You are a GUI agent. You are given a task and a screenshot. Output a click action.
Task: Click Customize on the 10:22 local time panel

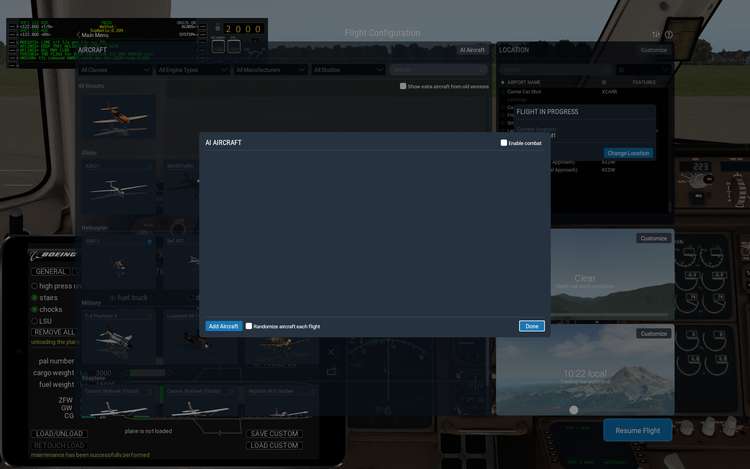[653, 333]
